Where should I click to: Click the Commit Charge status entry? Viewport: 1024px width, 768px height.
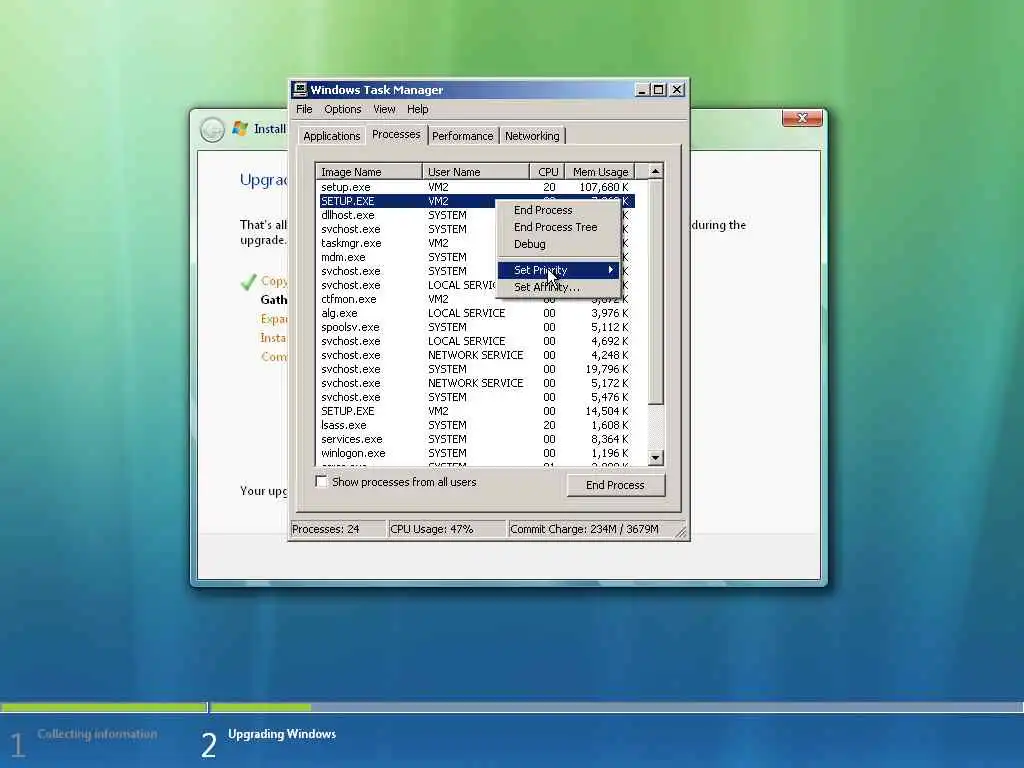[x=590, y=529]
